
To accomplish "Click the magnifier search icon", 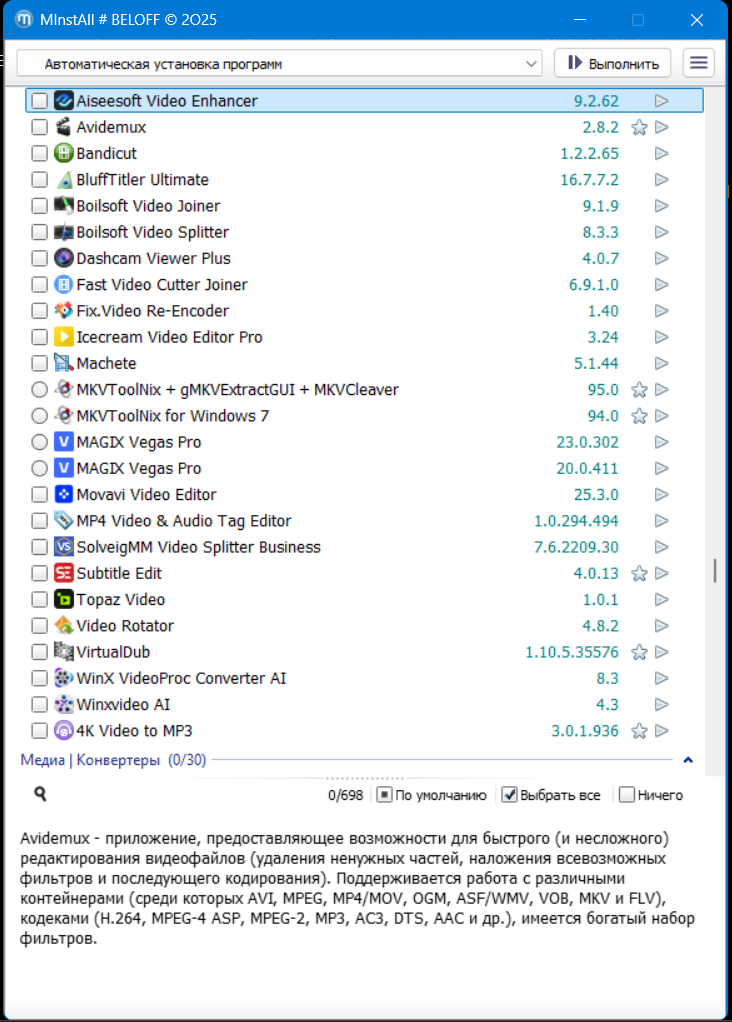I will (41, 794).
